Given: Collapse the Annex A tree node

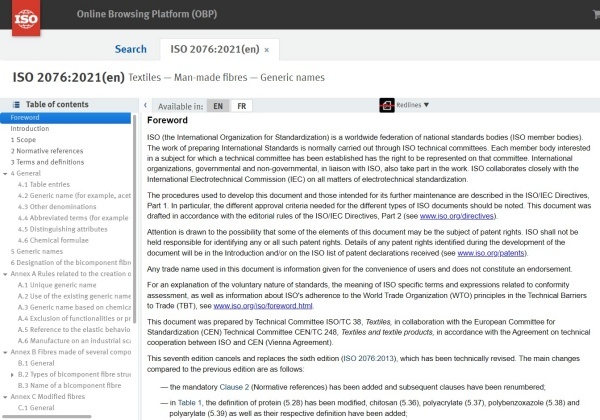Looking at the screenshot, I should [5, 274].
